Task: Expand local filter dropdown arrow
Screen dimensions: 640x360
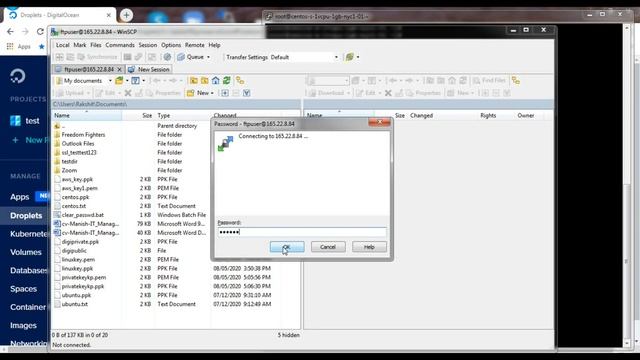Action: [143, 81]
